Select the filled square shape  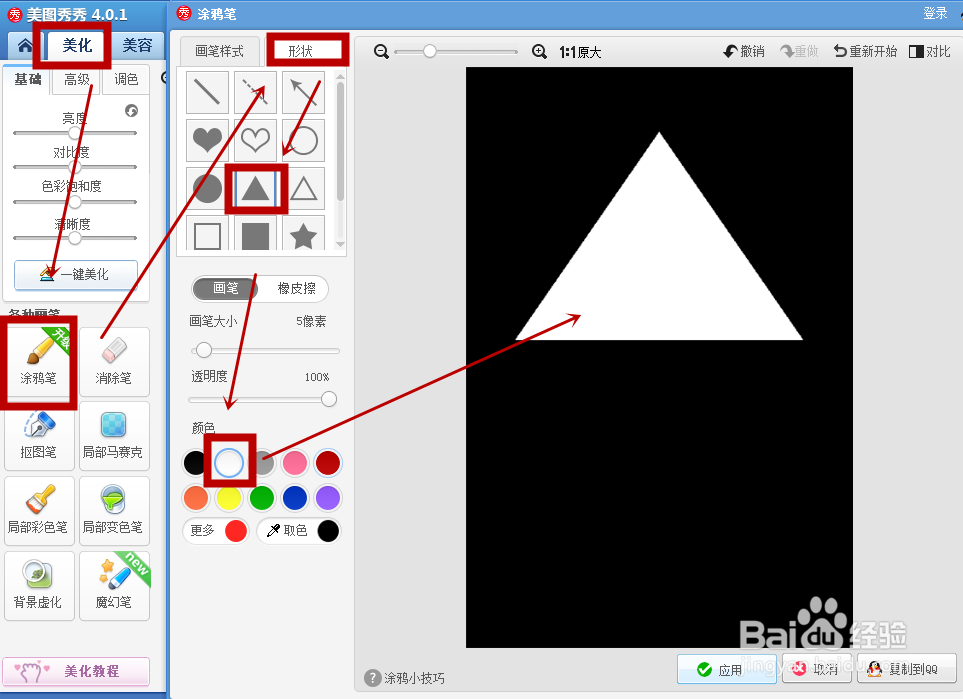tap(255, 233)
